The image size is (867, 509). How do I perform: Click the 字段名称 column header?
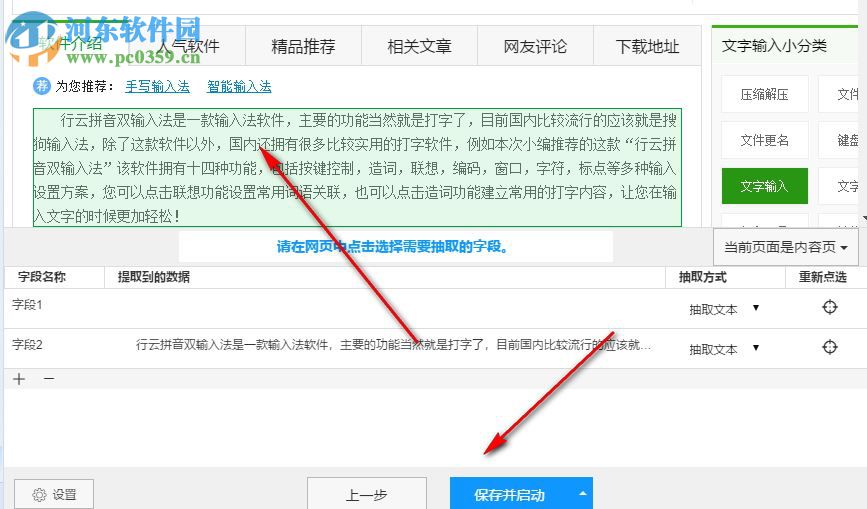tap(41, 277)
